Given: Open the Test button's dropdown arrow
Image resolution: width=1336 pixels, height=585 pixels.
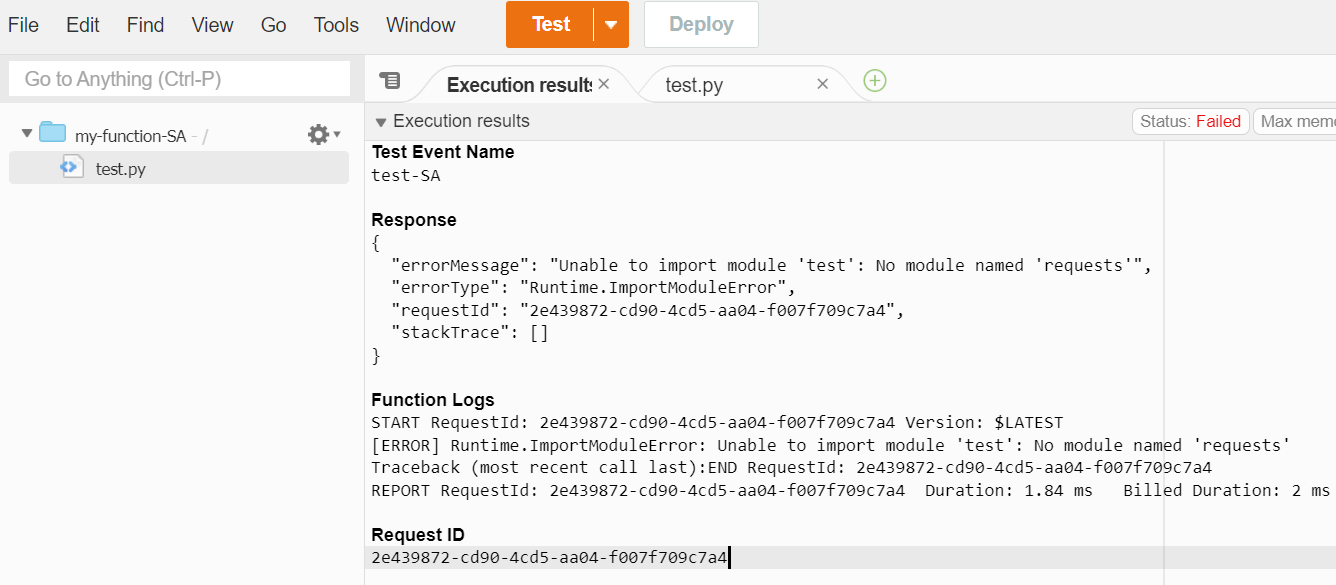Looking at the screenshot, I should (611, 24).
